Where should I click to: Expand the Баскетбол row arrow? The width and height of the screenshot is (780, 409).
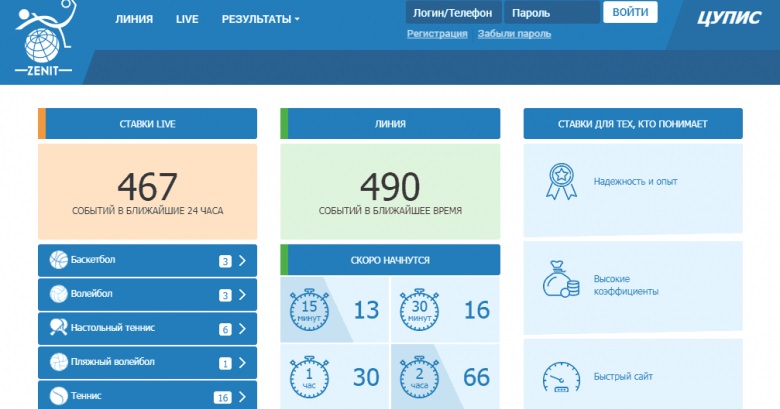click(242, 262)
